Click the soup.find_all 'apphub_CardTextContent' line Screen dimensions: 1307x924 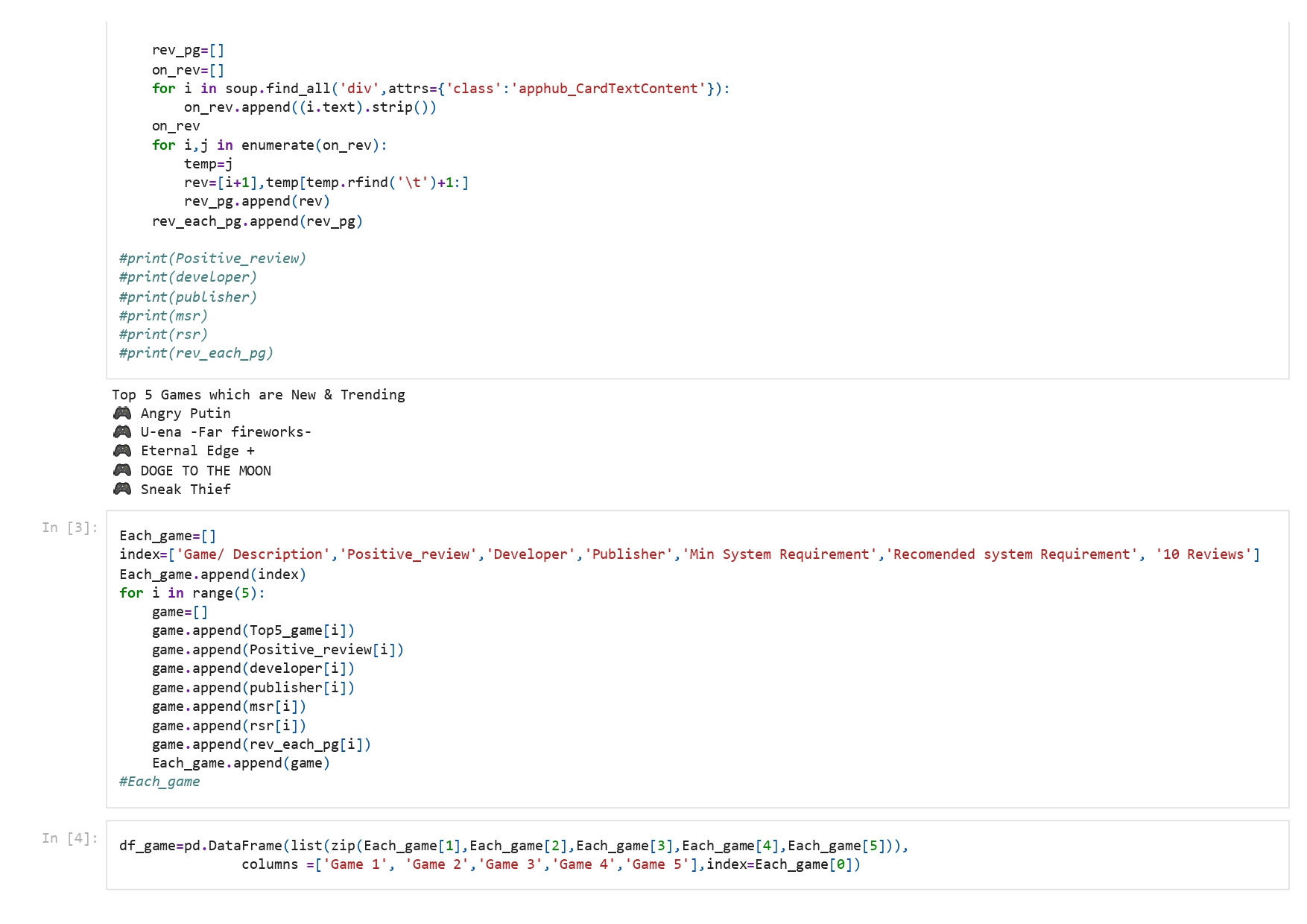click(x=441, y=89)
